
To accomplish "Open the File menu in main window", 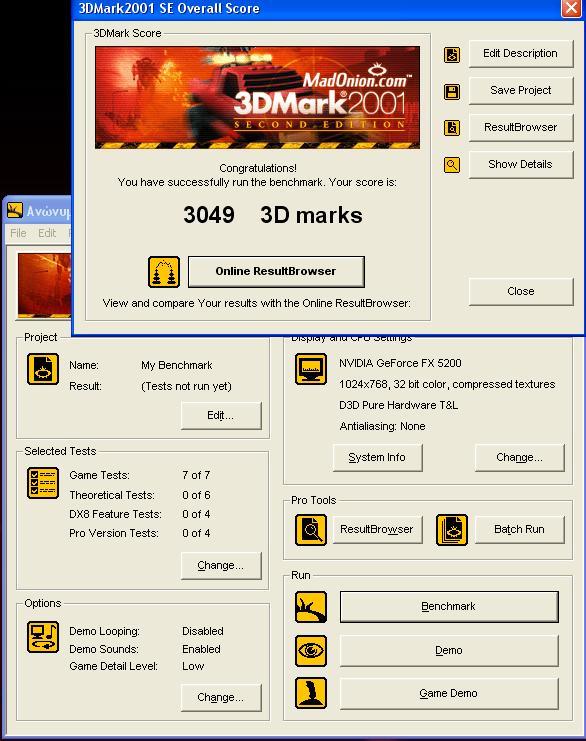I will pyautogui.click(x=18, y=233).
